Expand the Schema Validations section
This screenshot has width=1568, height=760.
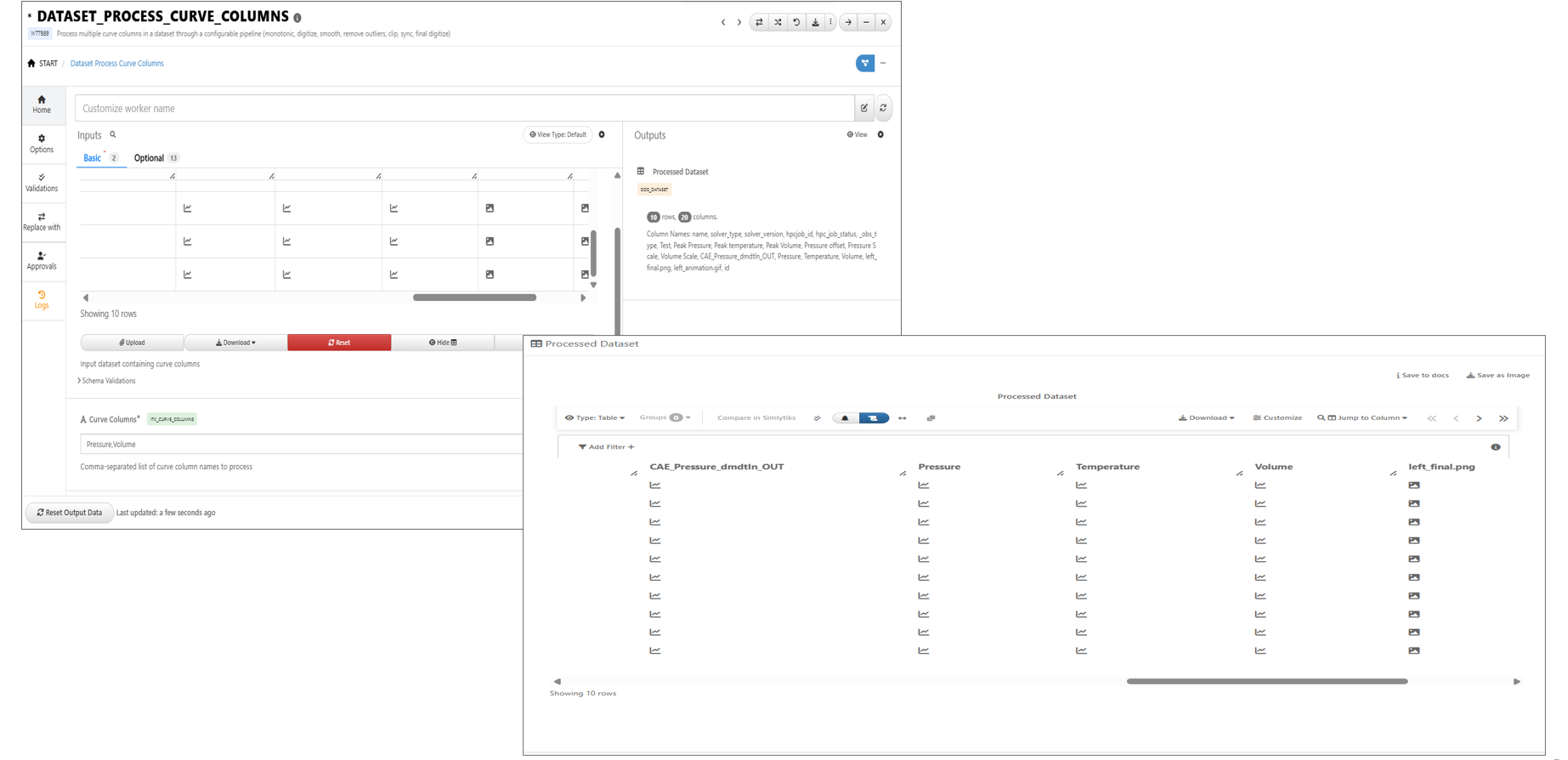(x=107, y=381)
